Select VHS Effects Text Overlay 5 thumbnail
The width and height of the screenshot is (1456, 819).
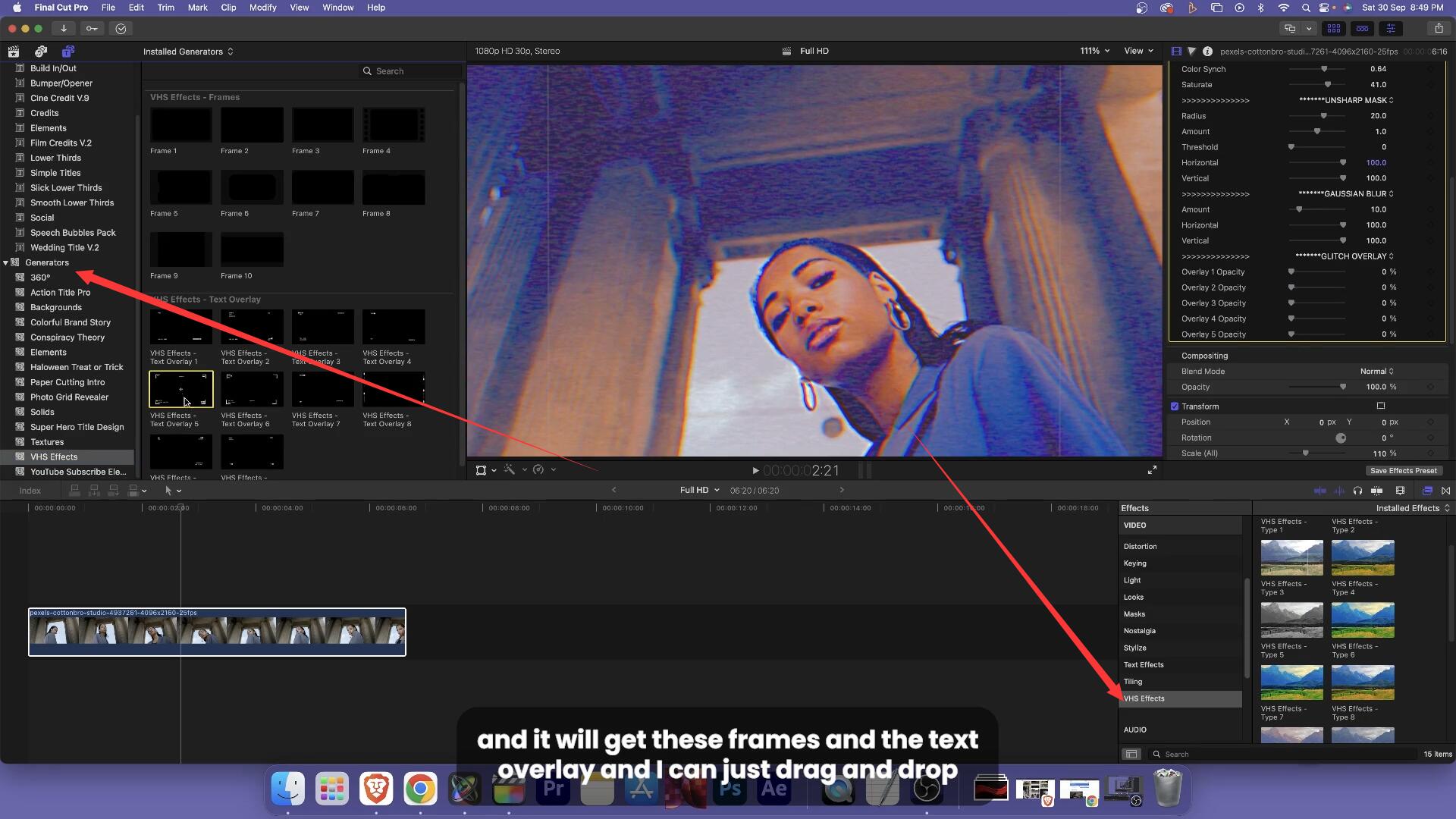(180, 389)
